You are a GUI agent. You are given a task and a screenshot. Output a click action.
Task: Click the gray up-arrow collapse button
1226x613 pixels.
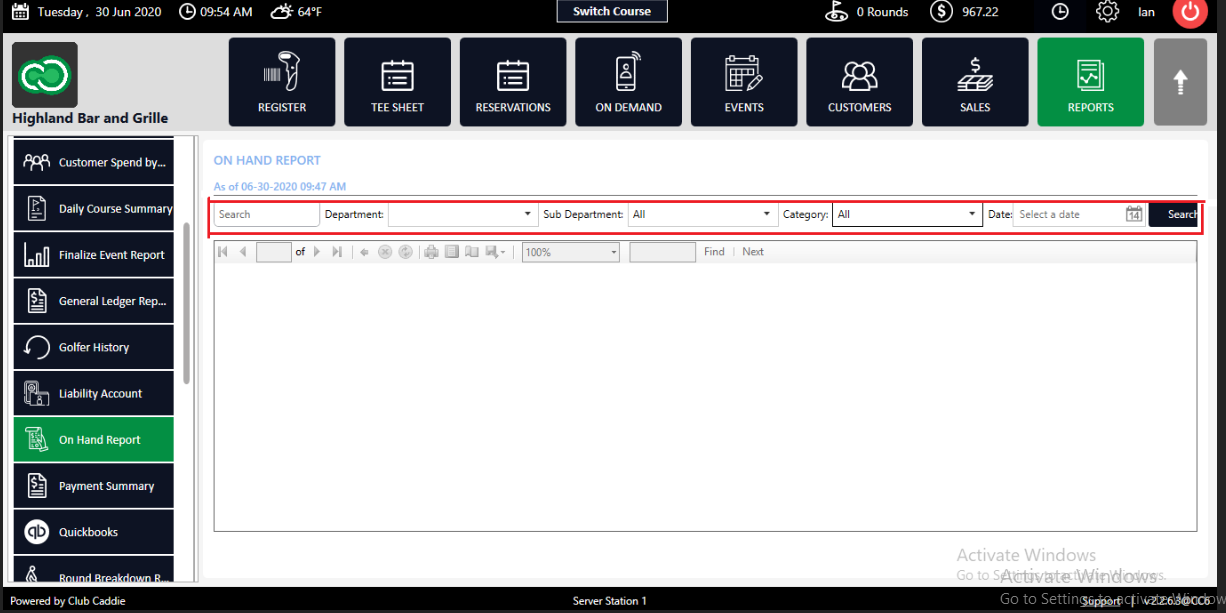(1180, 82)
